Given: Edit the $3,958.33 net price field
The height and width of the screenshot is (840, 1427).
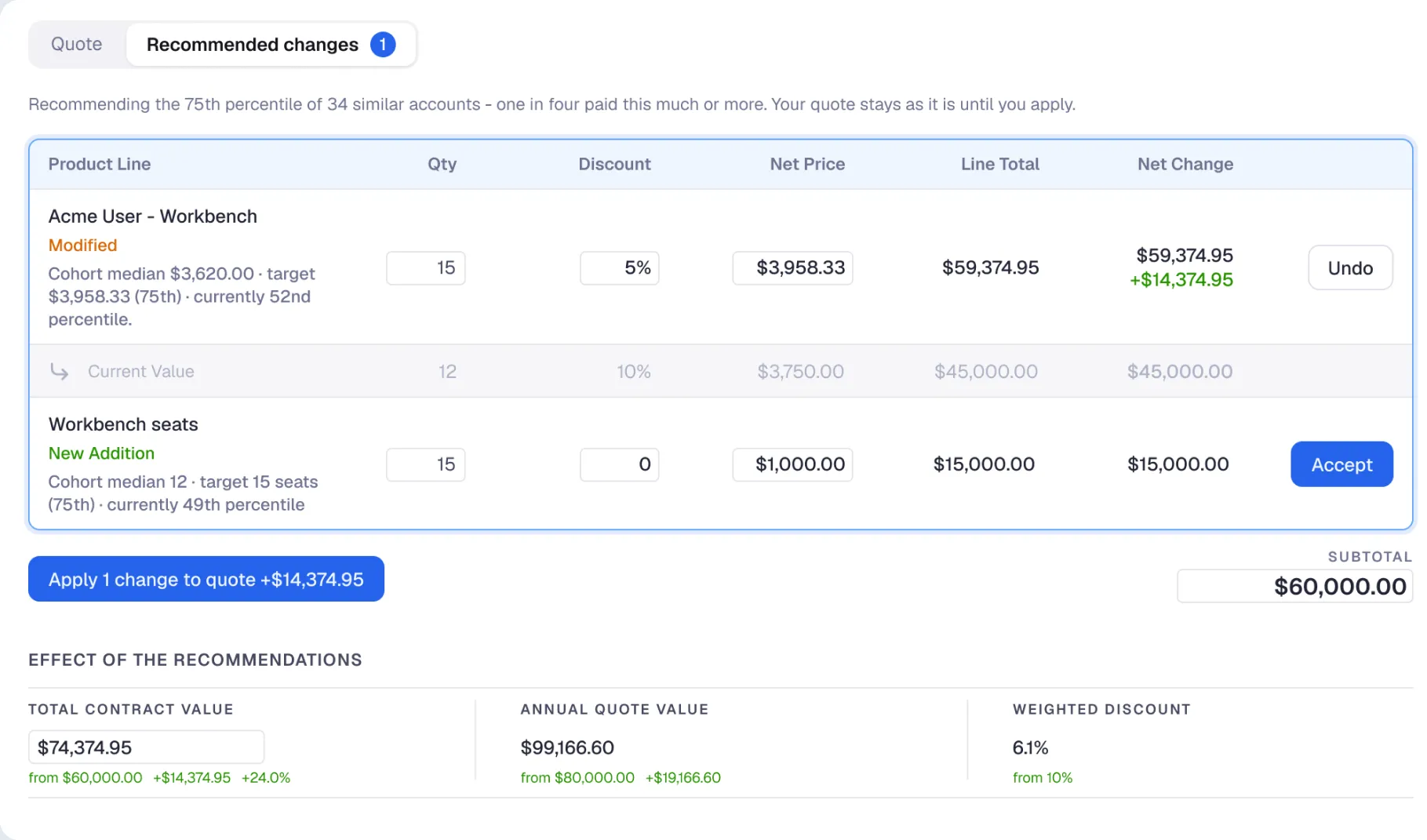Looking at the screenshot, I should (792, 268).
